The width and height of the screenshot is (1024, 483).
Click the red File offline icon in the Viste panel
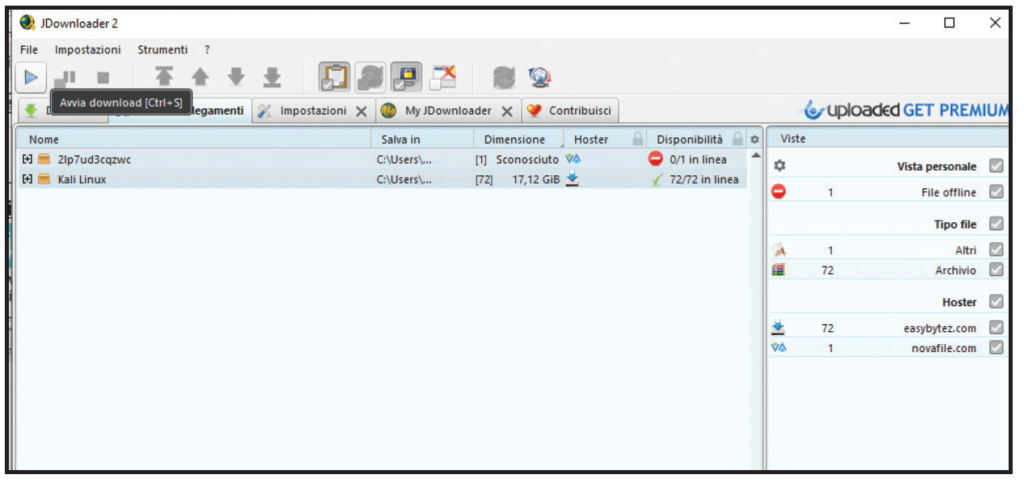coord(778,192)
